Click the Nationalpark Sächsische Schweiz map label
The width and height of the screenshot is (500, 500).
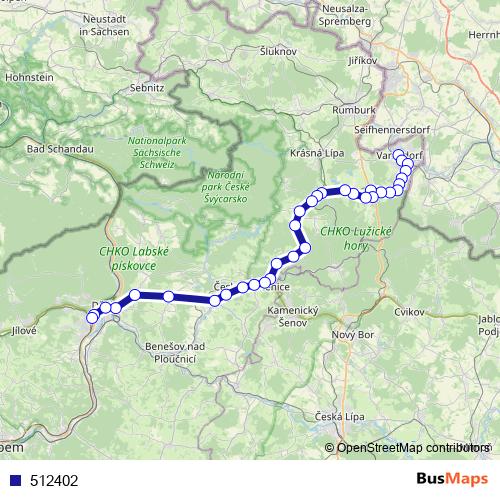point(157,153)
